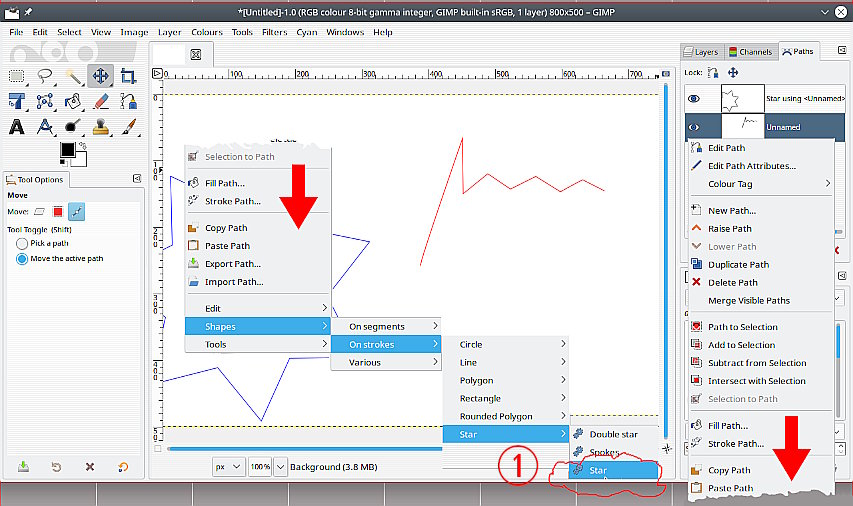Select the Clone stamp tool
This screenshot has width=853, height=506.
point(100,127)
